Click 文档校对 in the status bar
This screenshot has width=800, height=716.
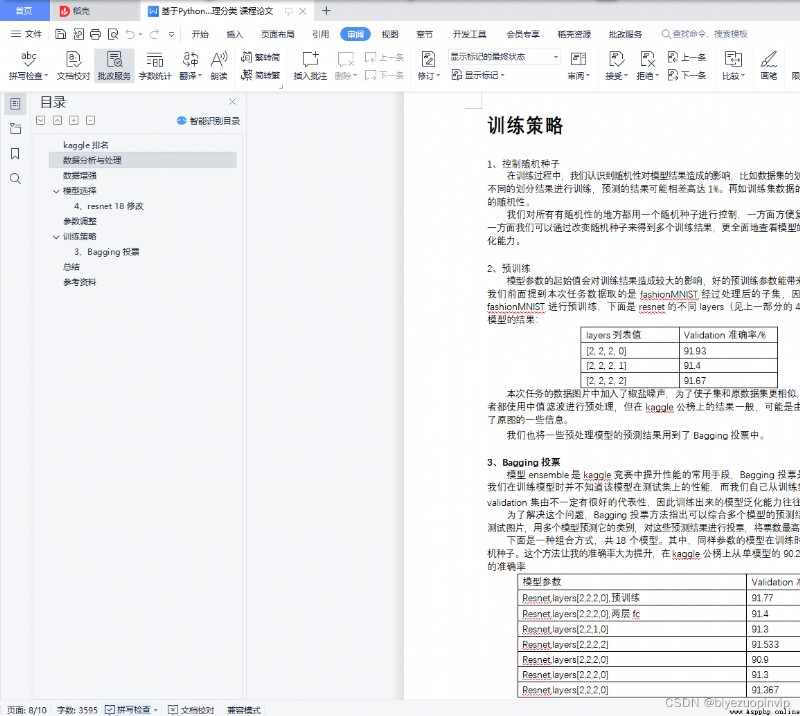click(x=191, y=710)
